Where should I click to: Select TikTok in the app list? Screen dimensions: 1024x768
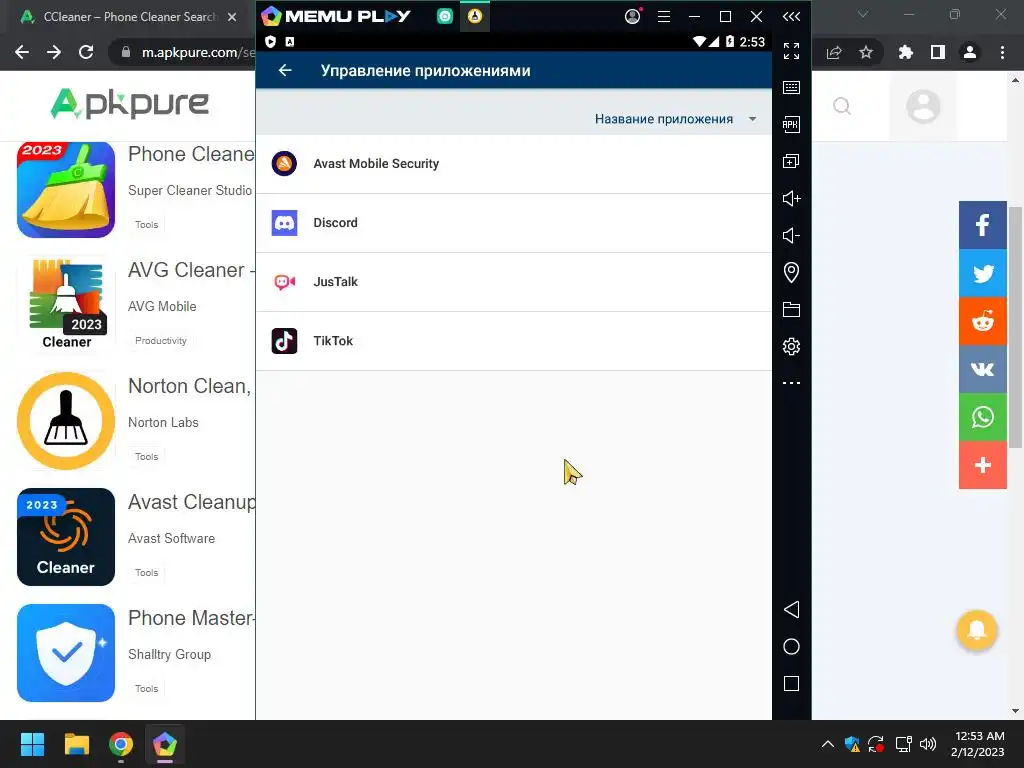coord(514,341)
